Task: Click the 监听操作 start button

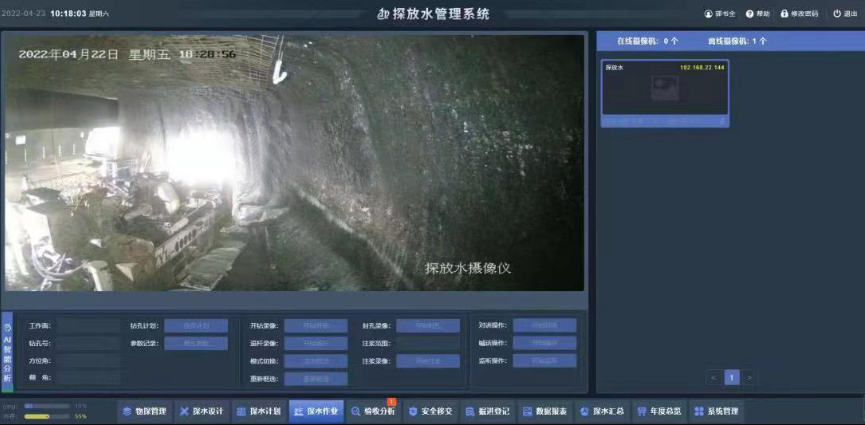Action: 544,361
